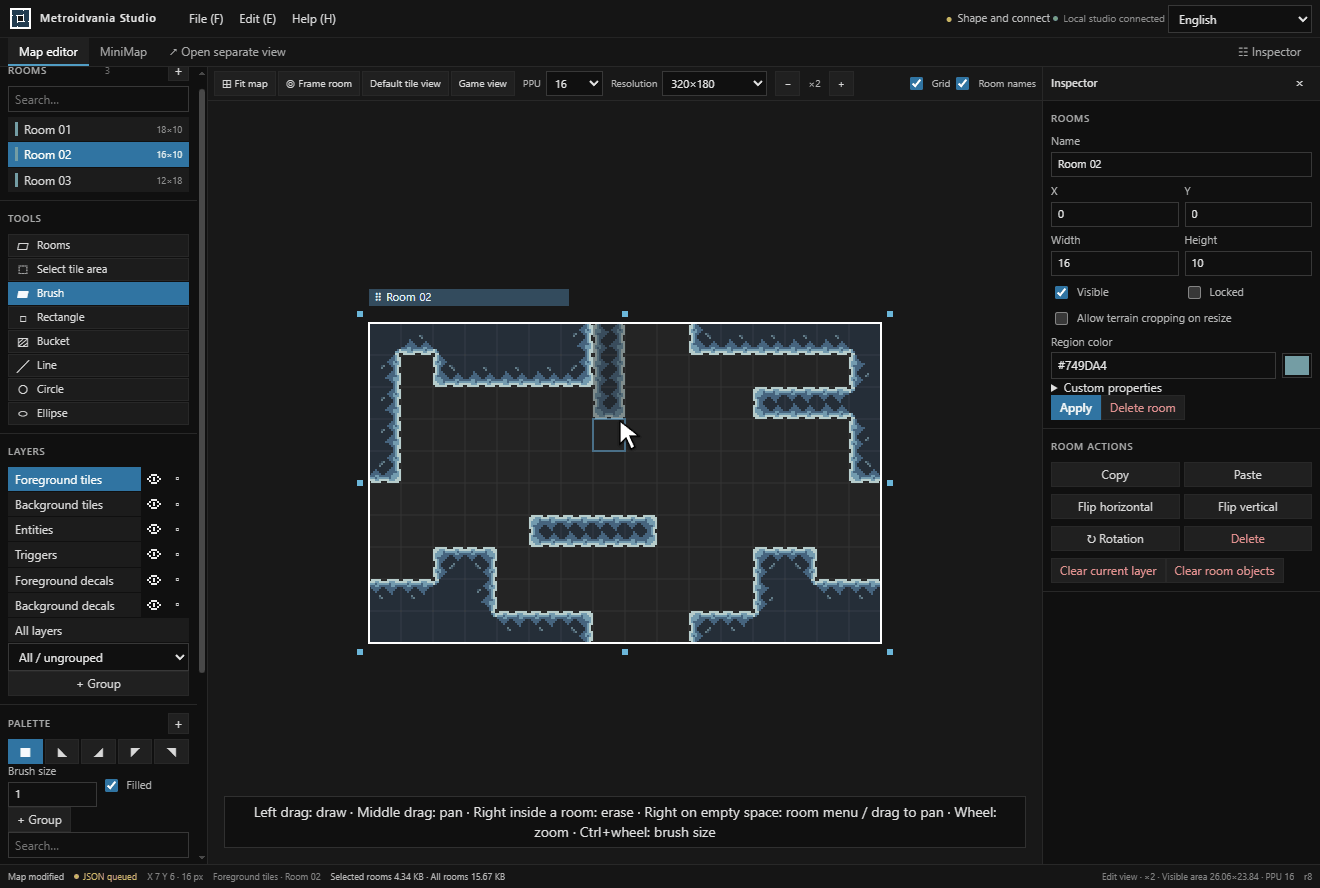The image size is (1320, 888).
Task: Open the Help (H) menu
Action: point(314,19)
